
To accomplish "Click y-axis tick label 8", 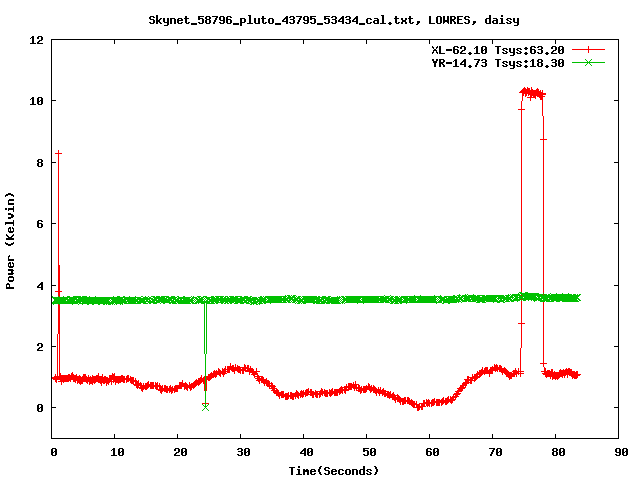I will [40, 163].
